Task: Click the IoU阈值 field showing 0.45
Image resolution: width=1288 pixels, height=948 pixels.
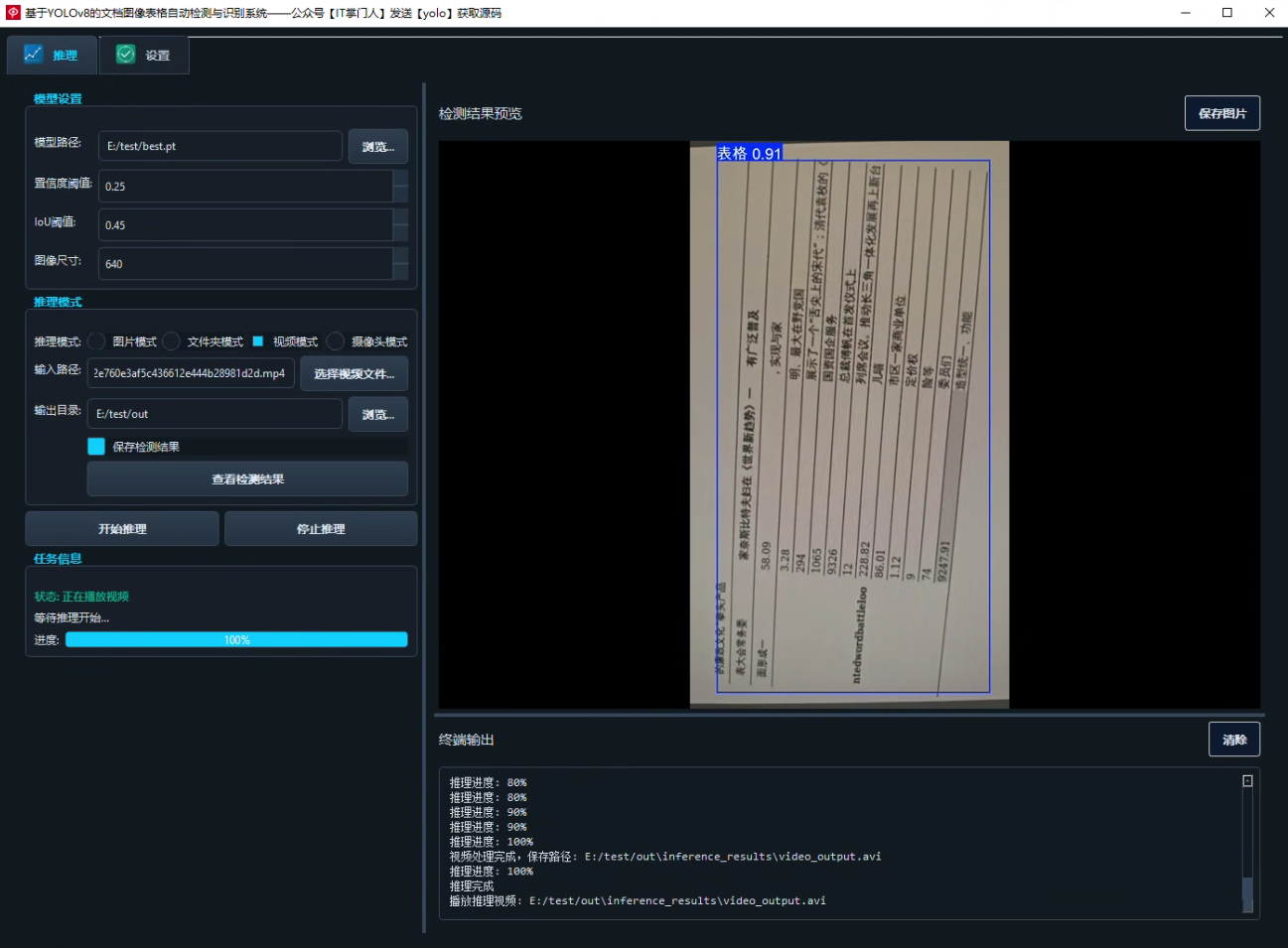Action: 245,224
